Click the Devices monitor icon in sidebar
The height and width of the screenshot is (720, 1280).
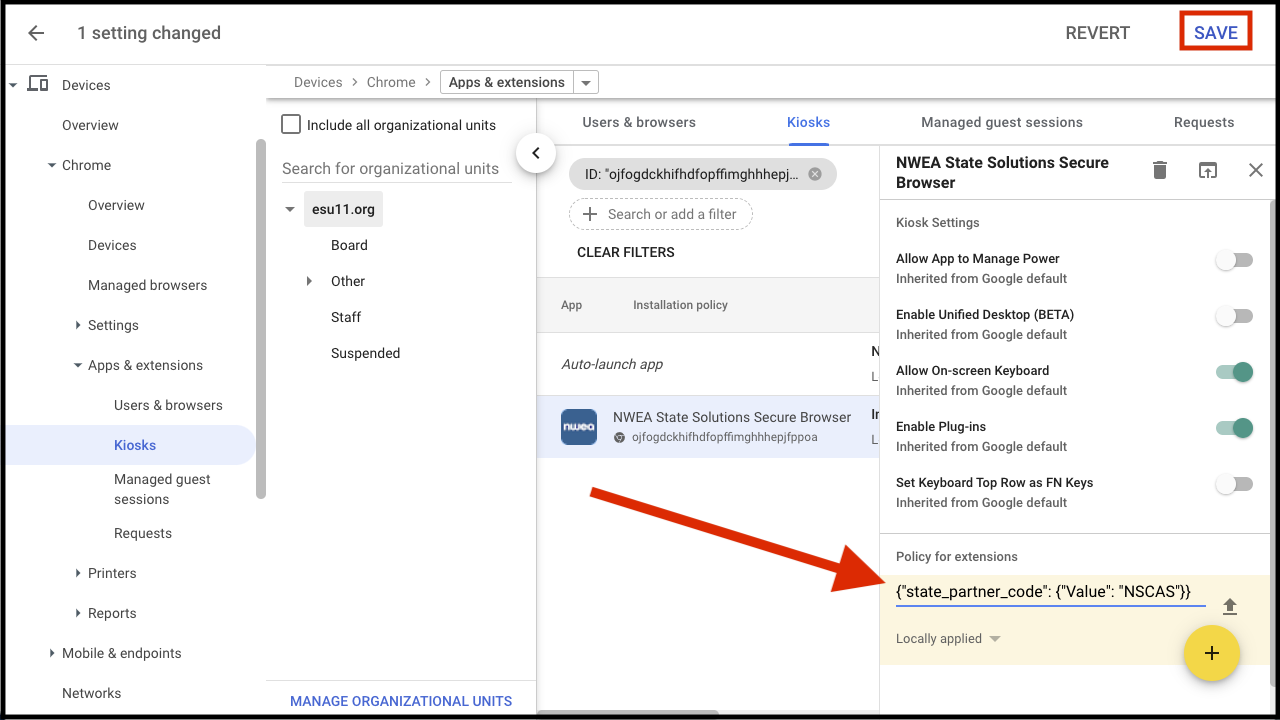click(x=38, y=84)
